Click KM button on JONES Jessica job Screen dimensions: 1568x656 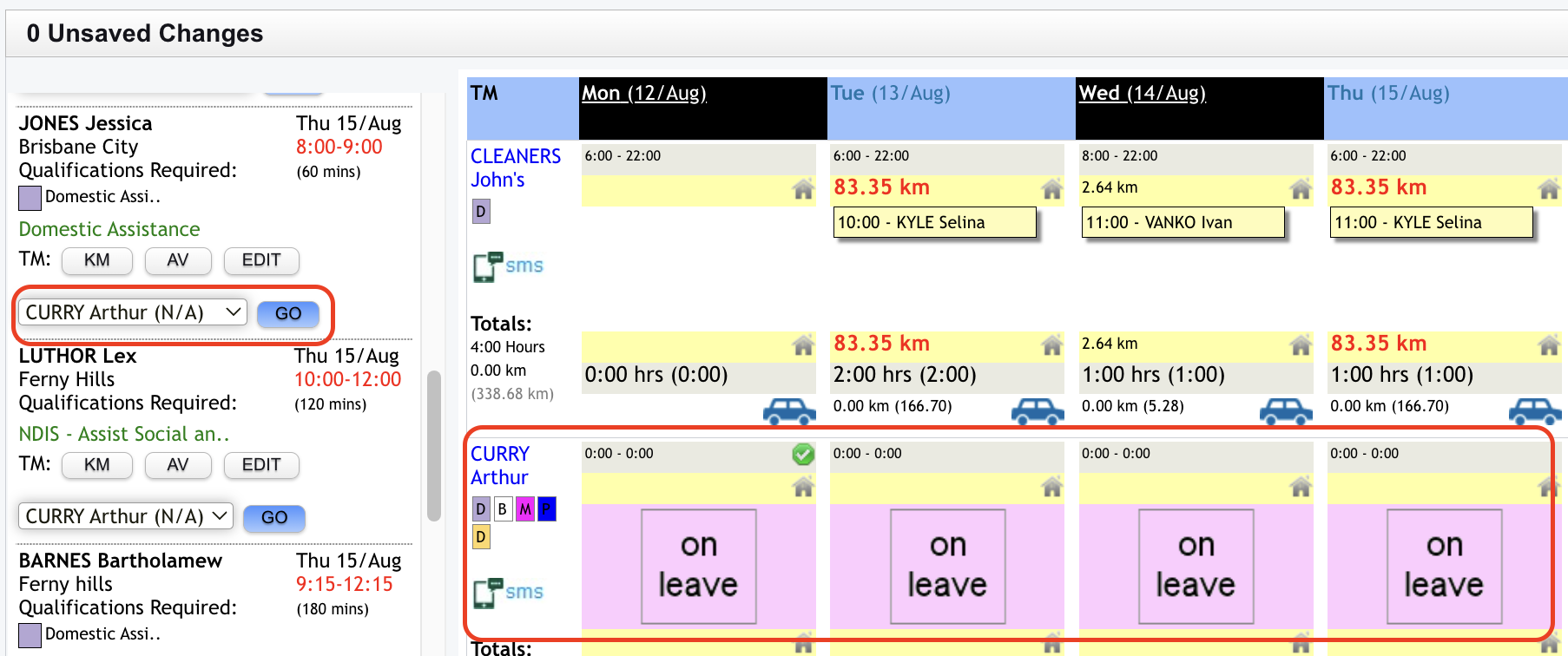97,260
